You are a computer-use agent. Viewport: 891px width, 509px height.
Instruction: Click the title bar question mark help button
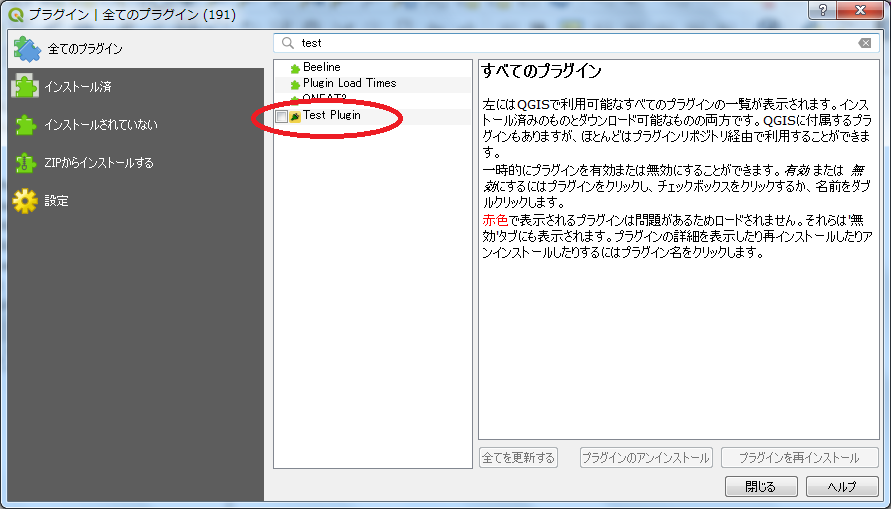coord(824,11)
